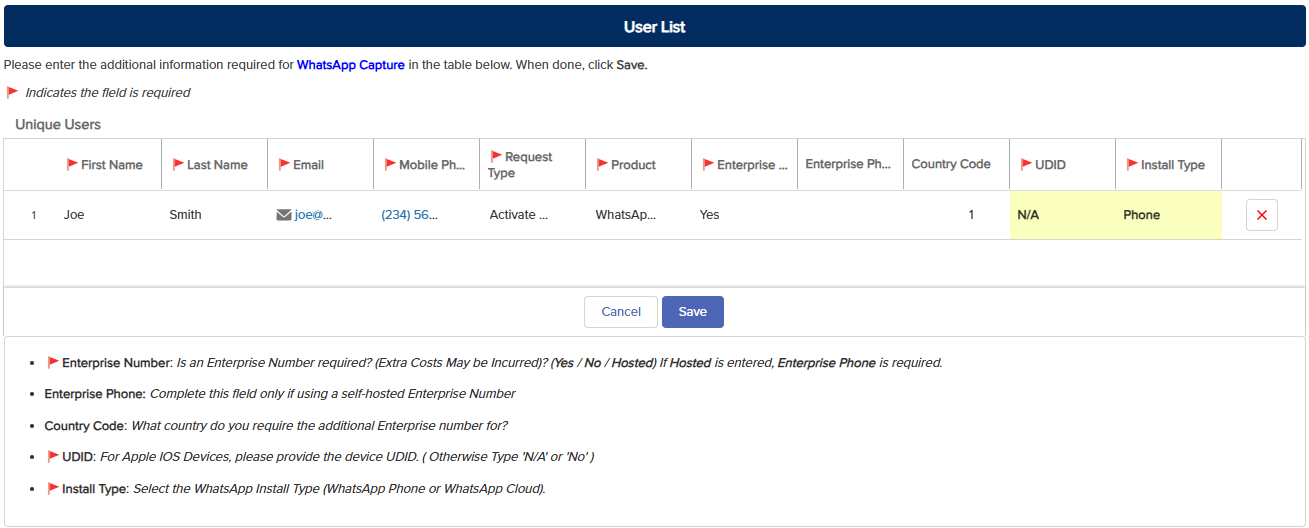
Task: Edit the Install Type cell showing Phone
Action: click(x=1168, y=215)
